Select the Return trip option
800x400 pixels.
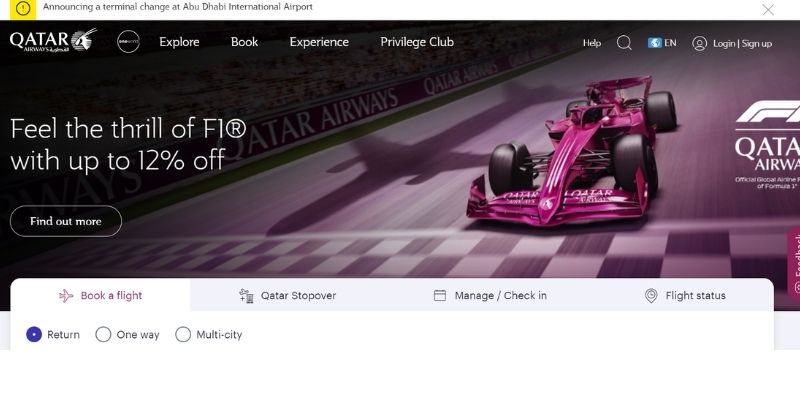pyautogui.click(x=34, y=335)
